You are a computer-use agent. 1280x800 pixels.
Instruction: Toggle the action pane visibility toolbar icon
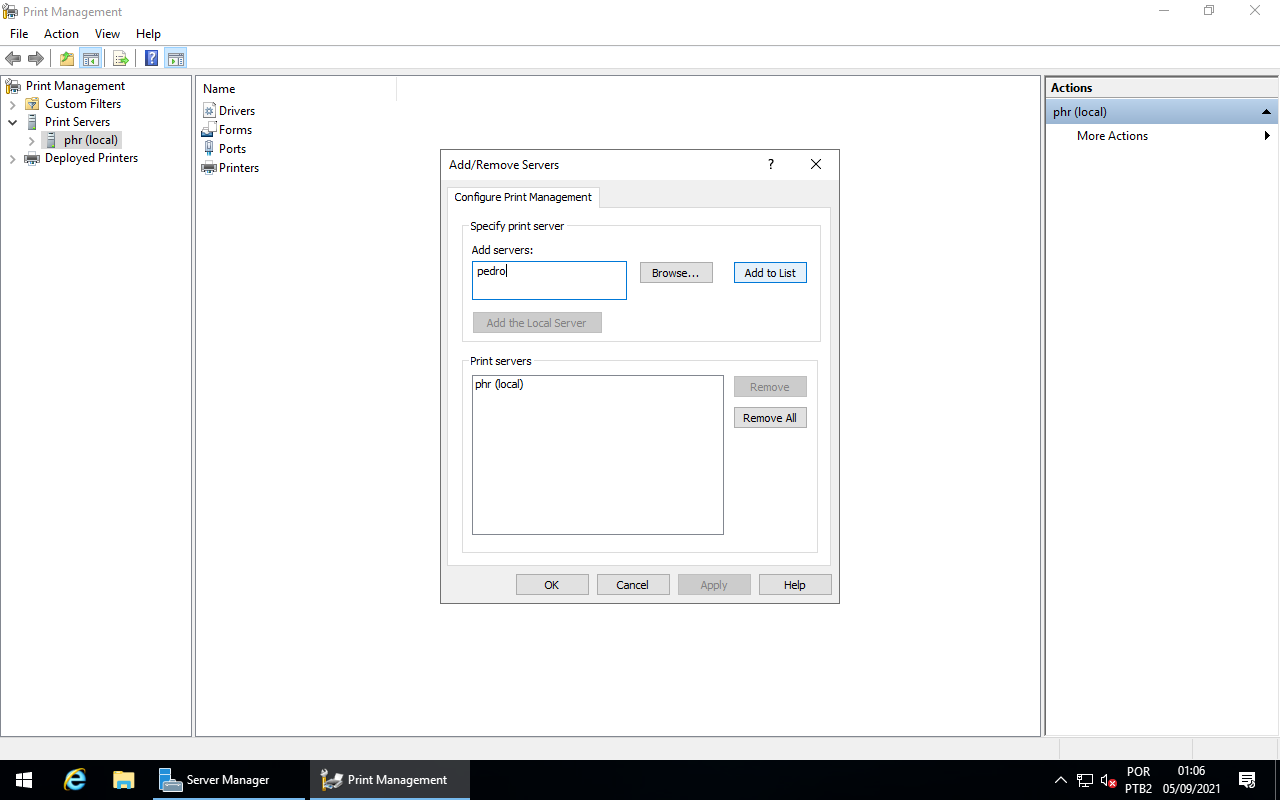tap(176, 57)
